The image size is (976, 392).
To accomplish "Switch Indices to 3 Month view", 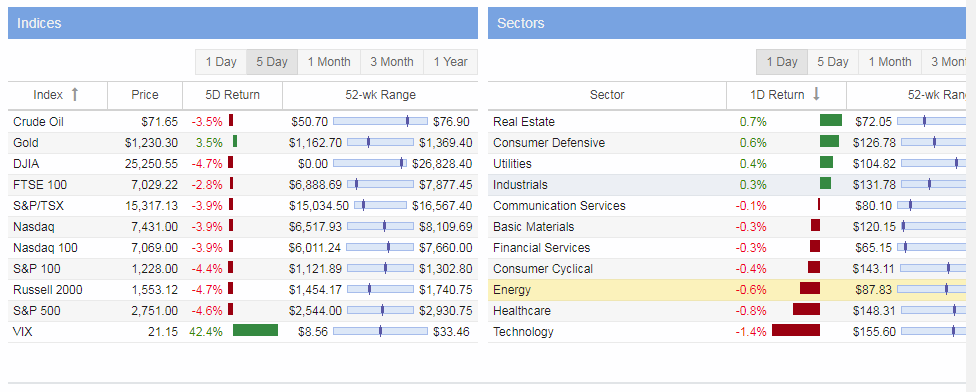I will coord(392,62).
